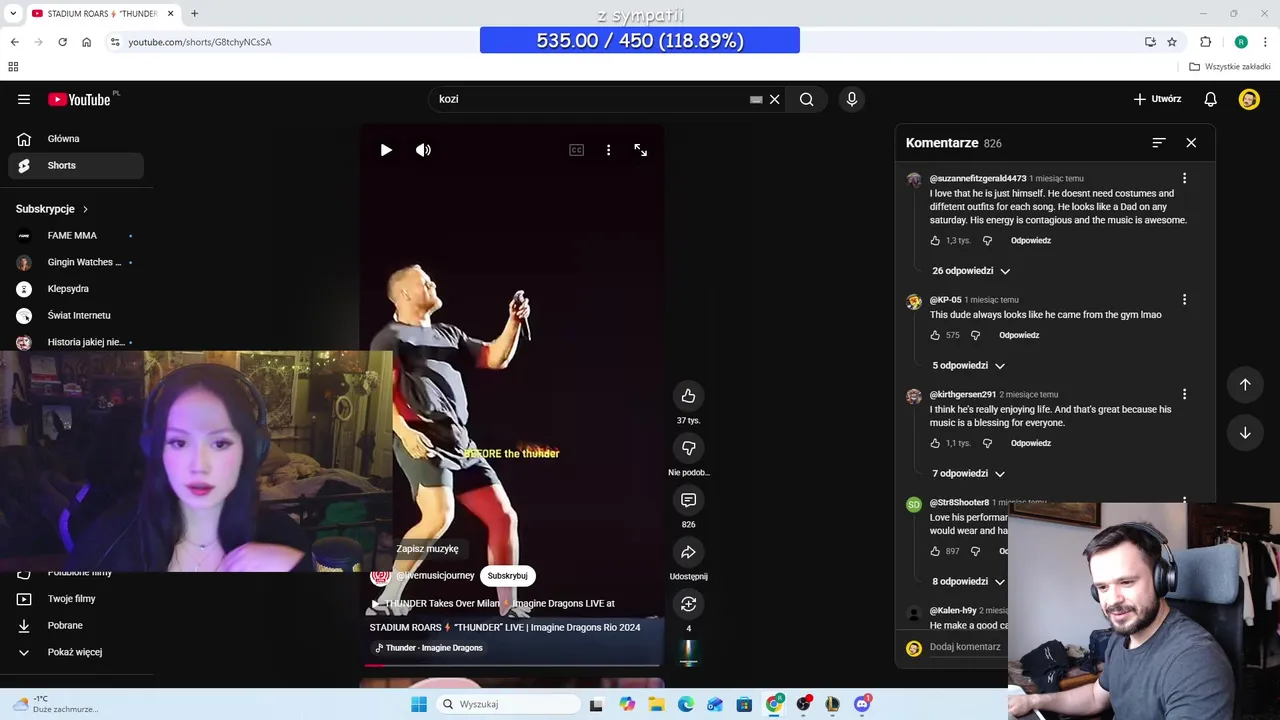Go to previous Short with up arrow

tap(1245, 384)
